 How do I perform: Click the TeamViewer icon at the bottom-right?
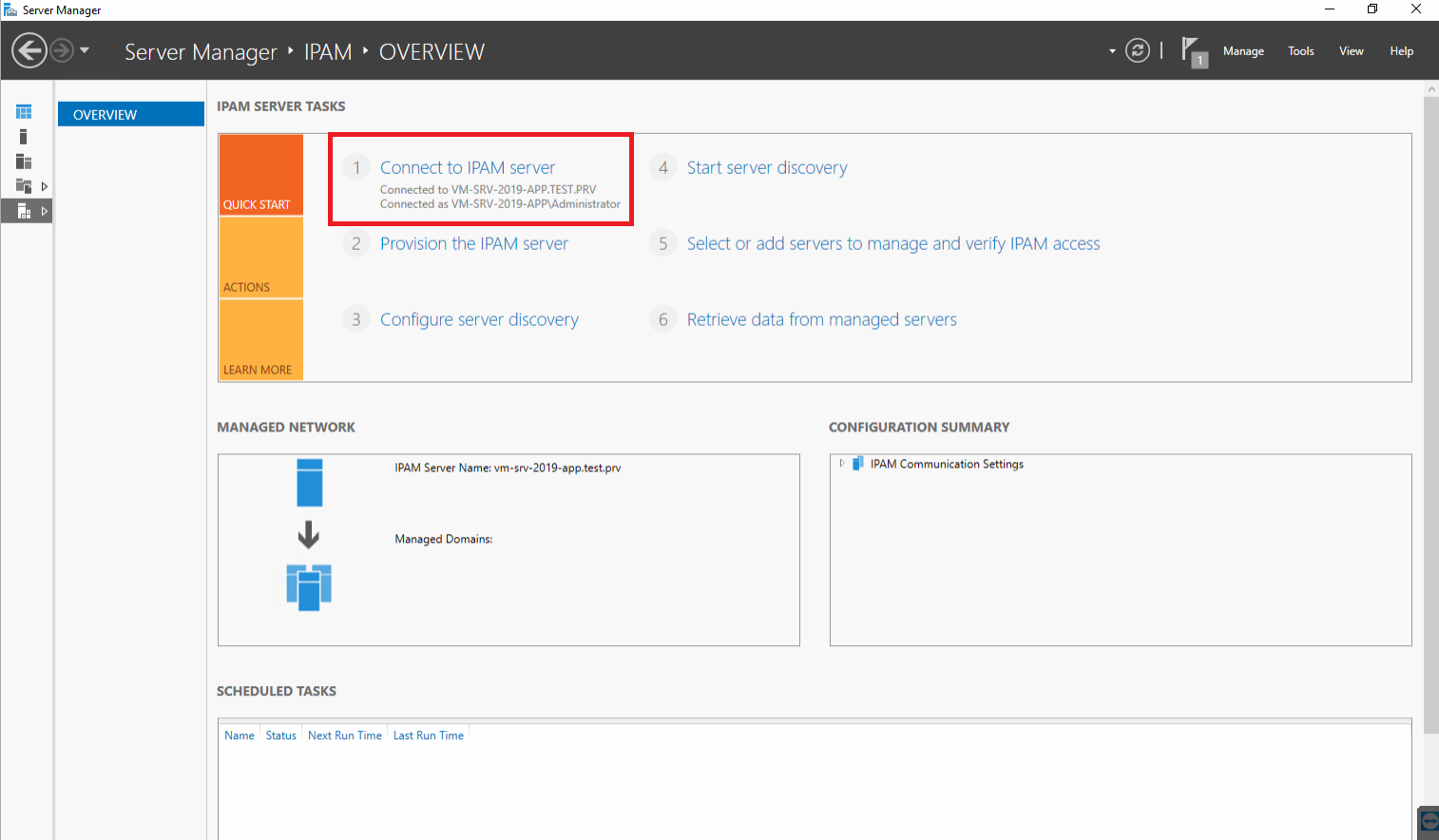point(1429,823)
